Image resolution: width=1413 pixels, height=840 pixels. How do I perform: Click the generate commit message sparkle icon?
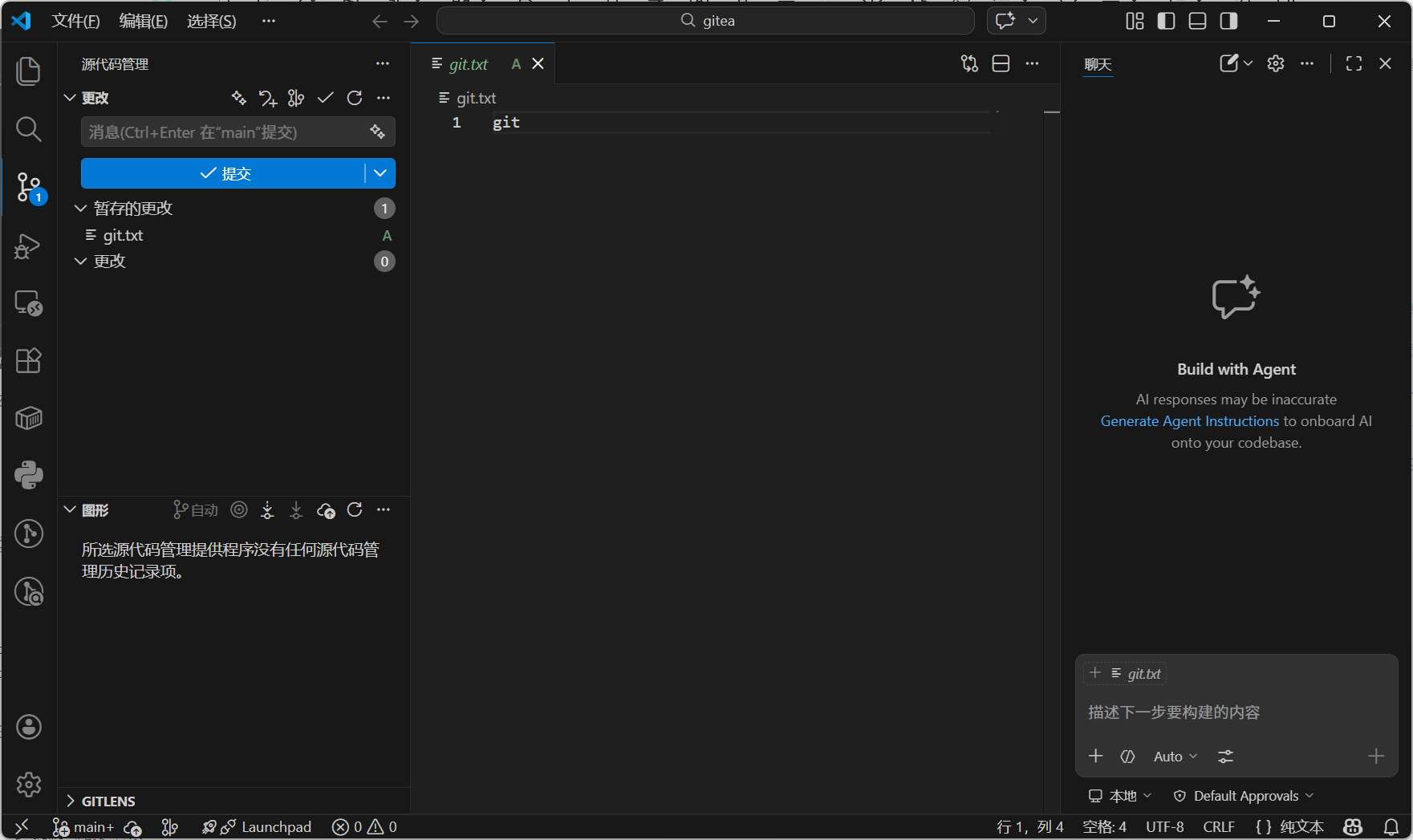[377, 132]
